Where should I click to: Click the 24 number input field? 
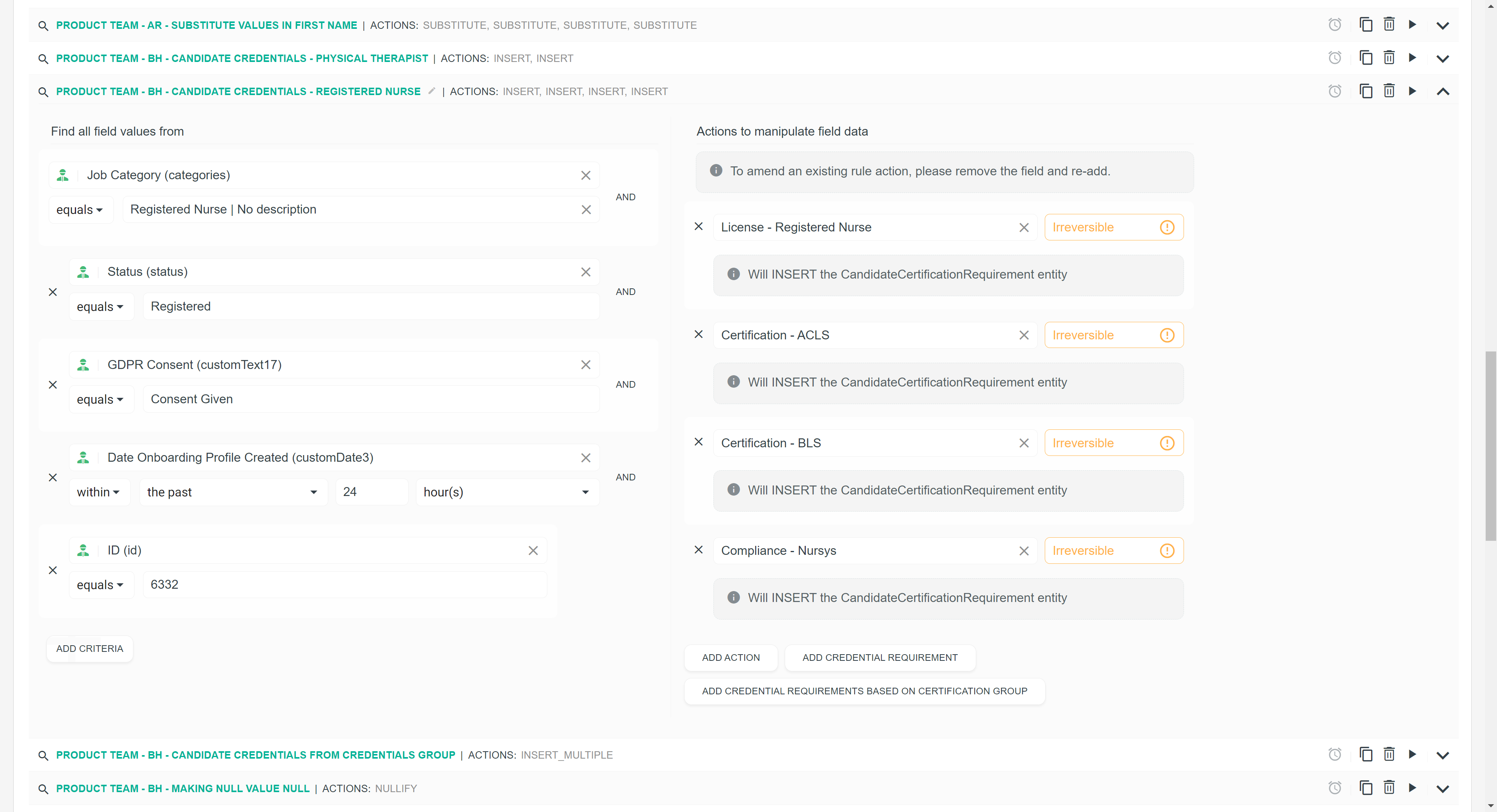[x=372, y=492]
